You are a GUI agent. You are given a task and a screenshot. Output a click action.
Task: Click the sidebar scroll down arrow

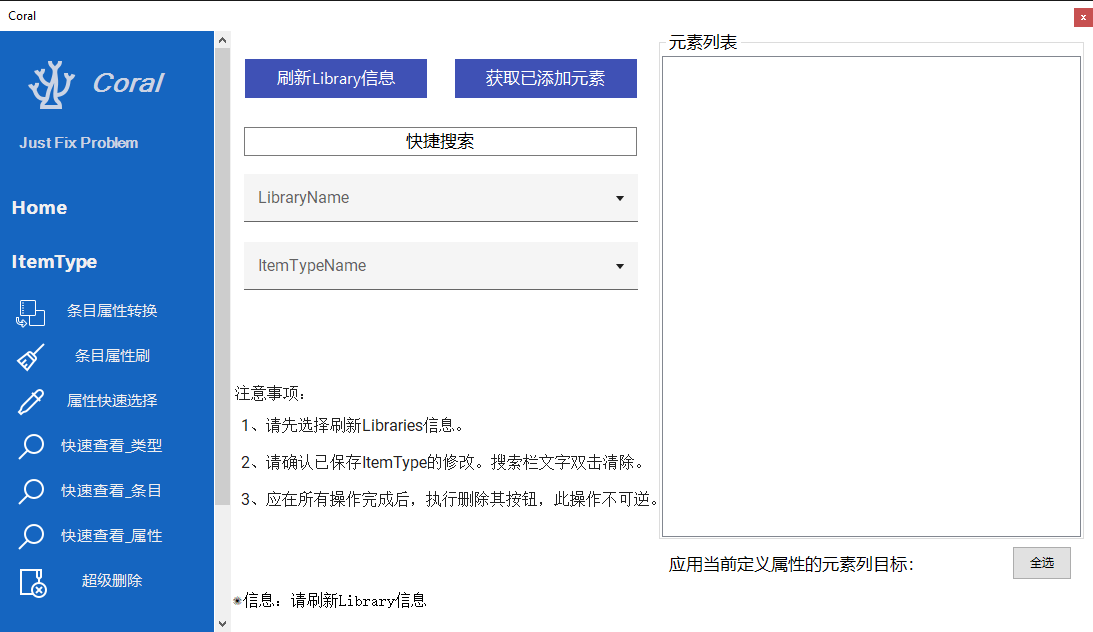(x=222, y=623)
